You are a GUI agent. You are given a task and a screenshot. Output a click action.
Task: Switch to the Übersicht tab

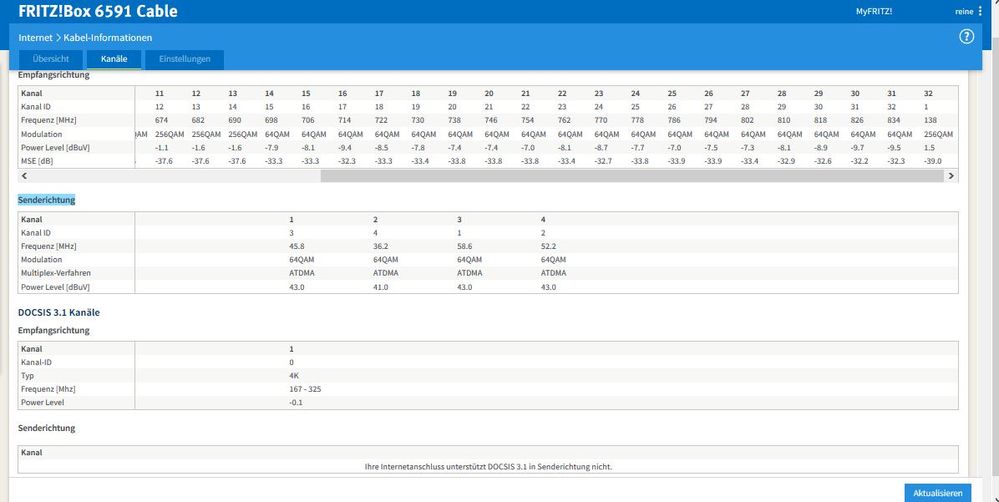[x=51, y=59]
